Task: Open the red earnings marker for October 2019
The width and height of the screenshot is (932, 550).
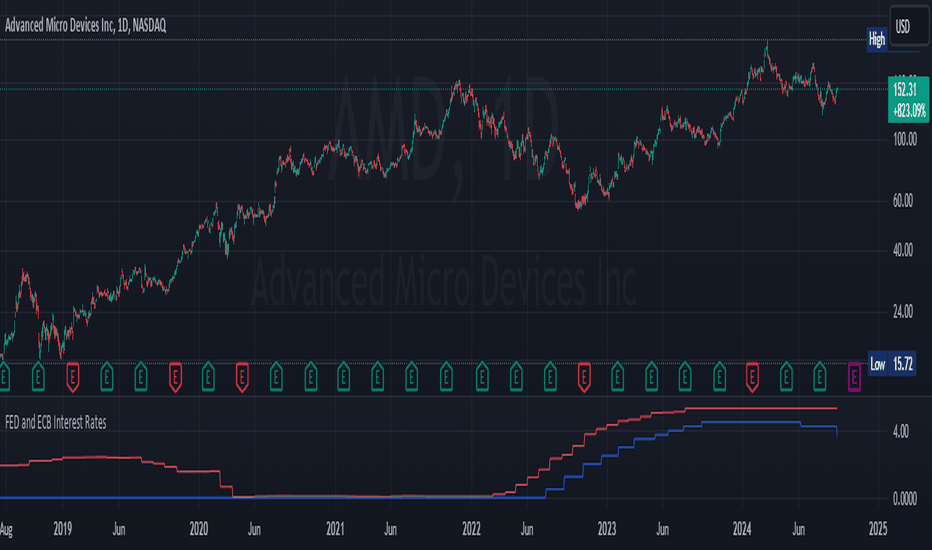Action: (x=175, y=376)
